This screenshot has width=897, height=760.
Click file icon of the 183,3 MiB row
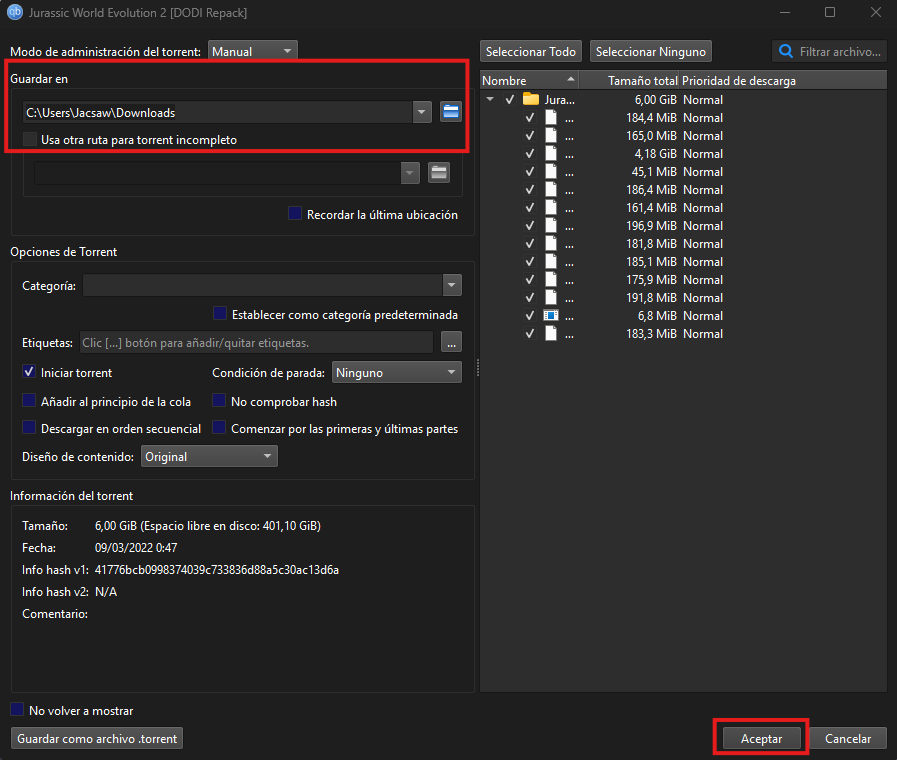tap(550, 333)
